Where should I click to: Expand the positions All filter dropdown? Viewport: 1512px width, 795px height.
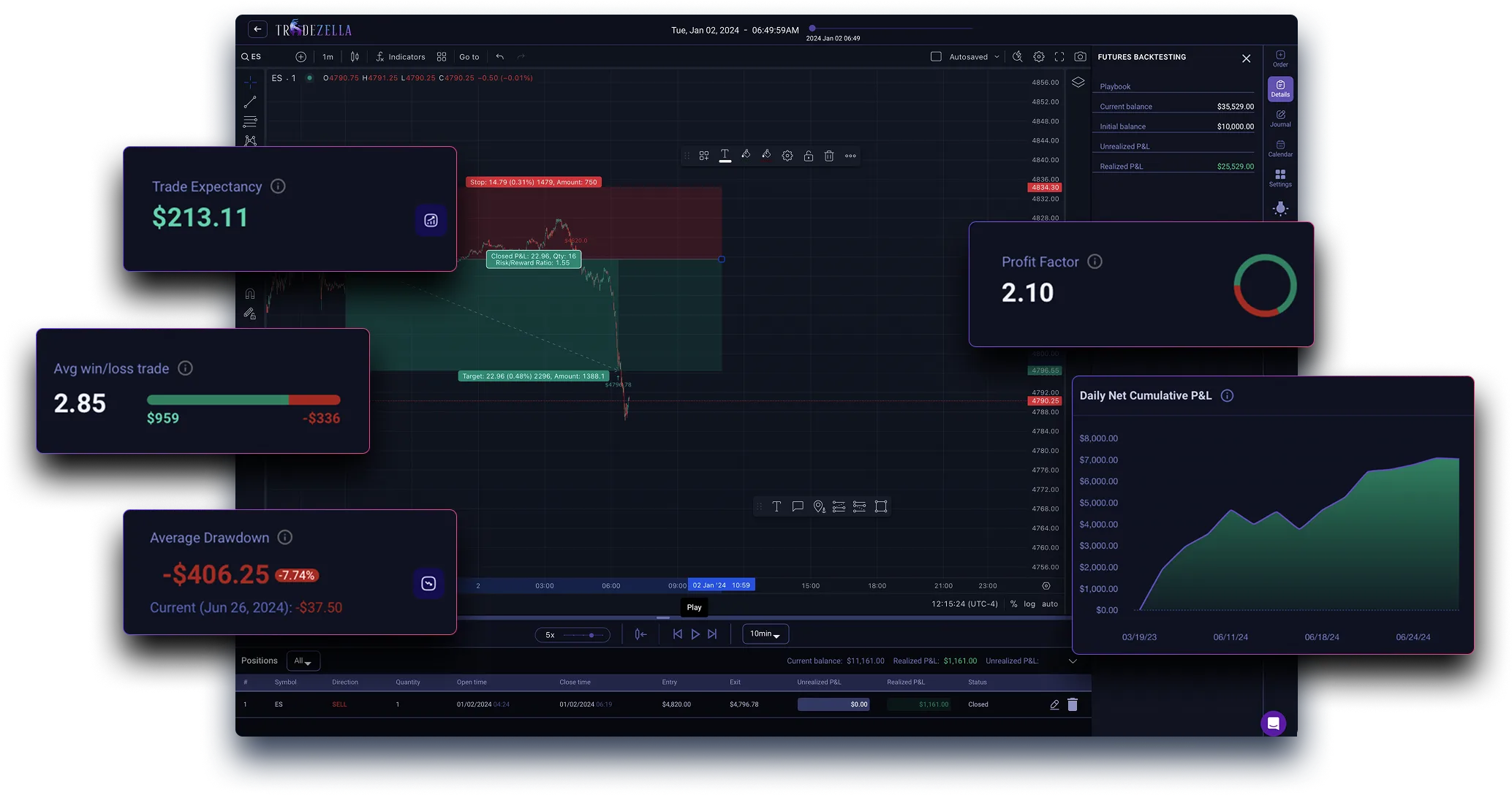(303, 661)
